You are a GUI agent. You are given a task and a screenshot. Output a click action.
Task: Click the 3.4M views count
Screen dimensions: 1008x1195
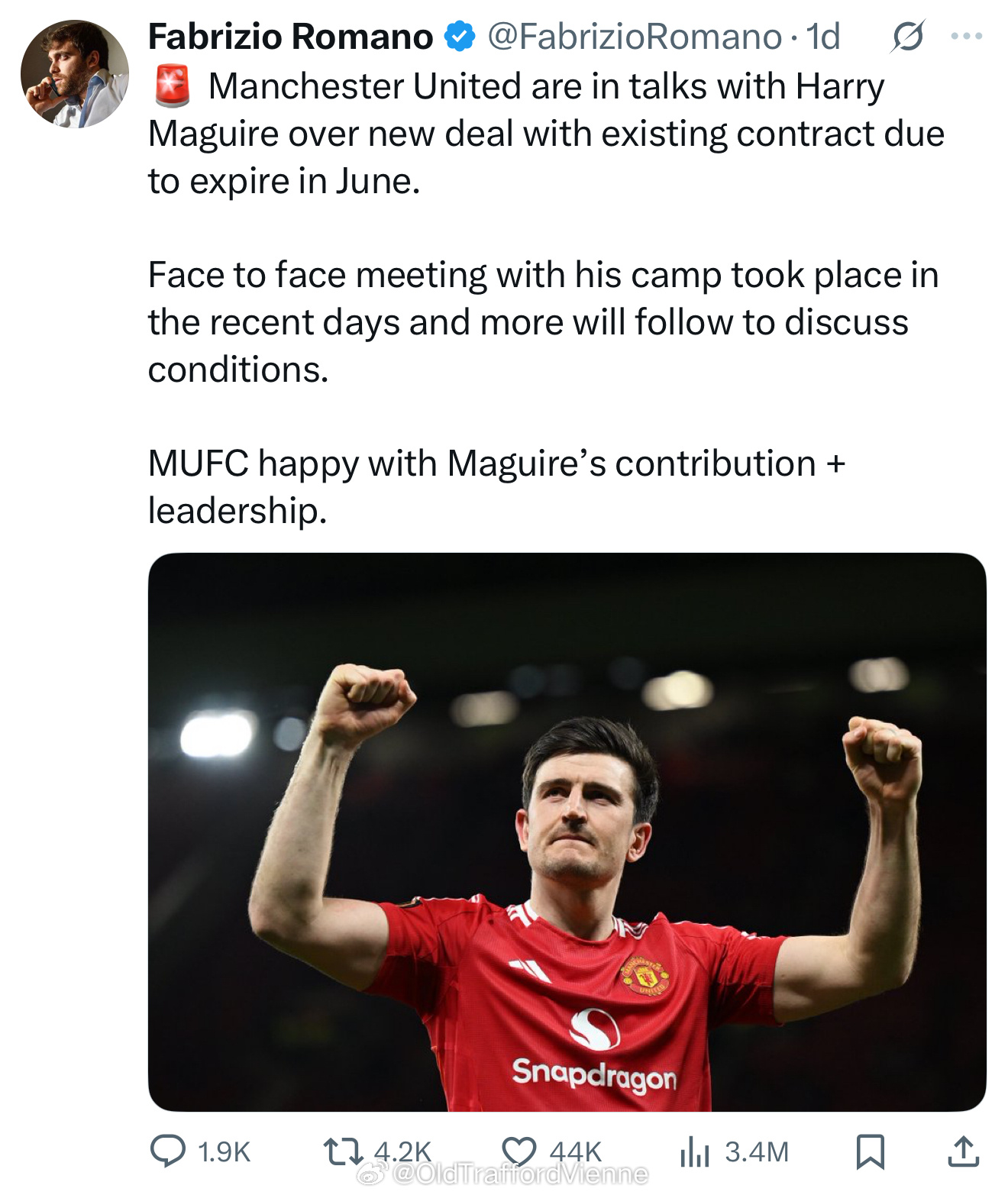point(756,1151)
